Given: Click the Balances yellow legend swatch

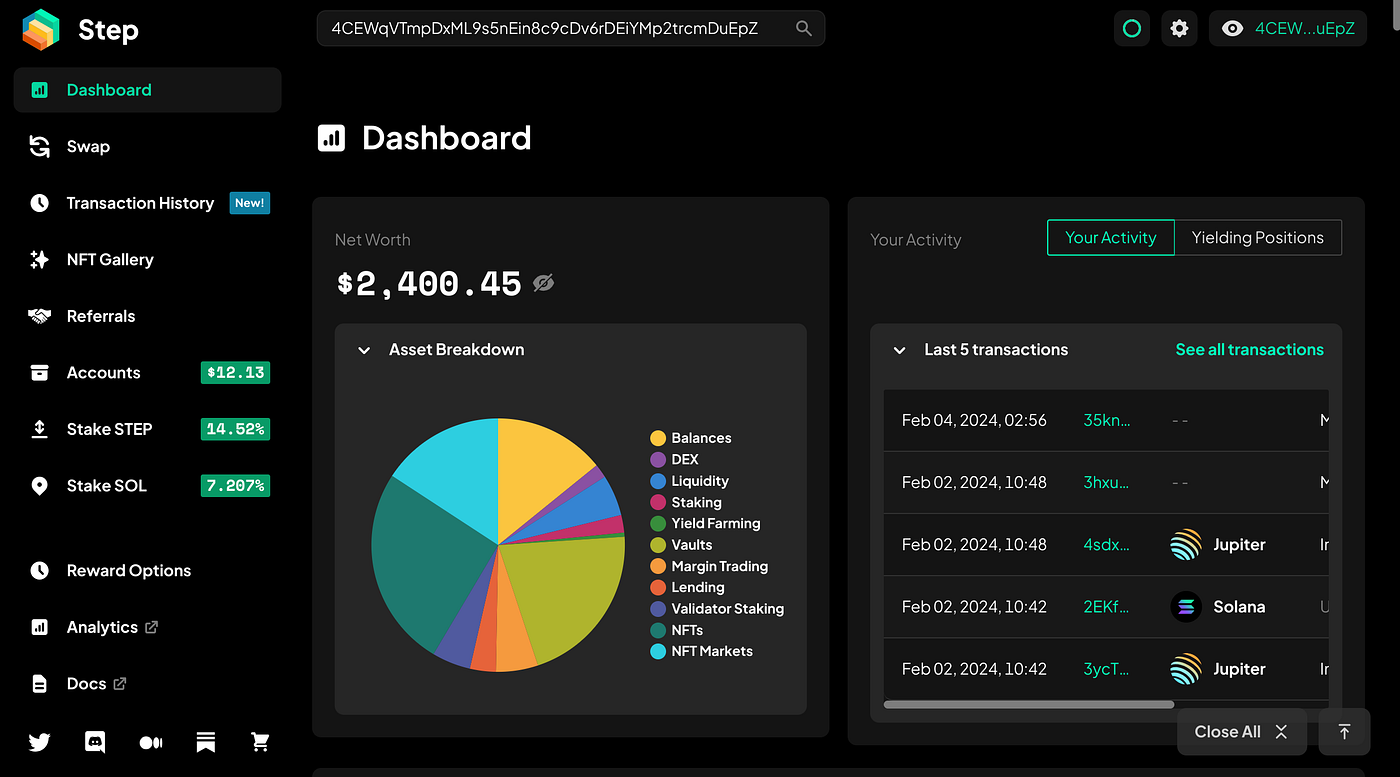Looking at the screenshot, I should (x=658, y=438).
